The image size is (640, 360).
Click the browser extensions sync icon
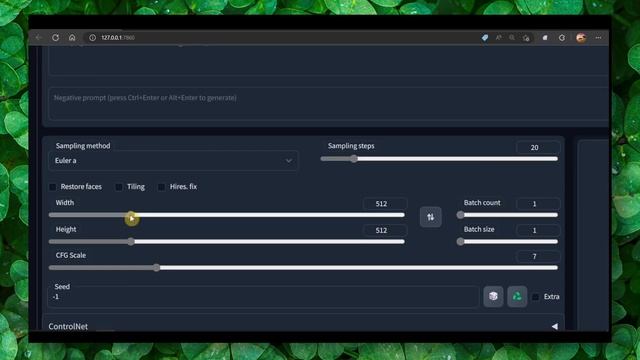click(x=562, y=38)
